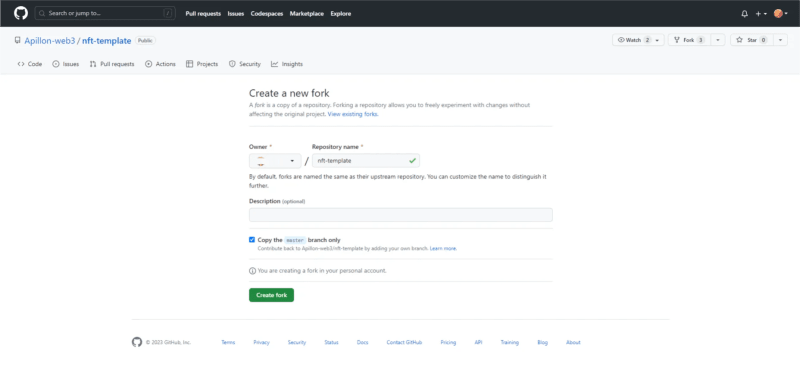
Task: Uncheck Copy the master branch only
Action: click(x=252, y=240)
